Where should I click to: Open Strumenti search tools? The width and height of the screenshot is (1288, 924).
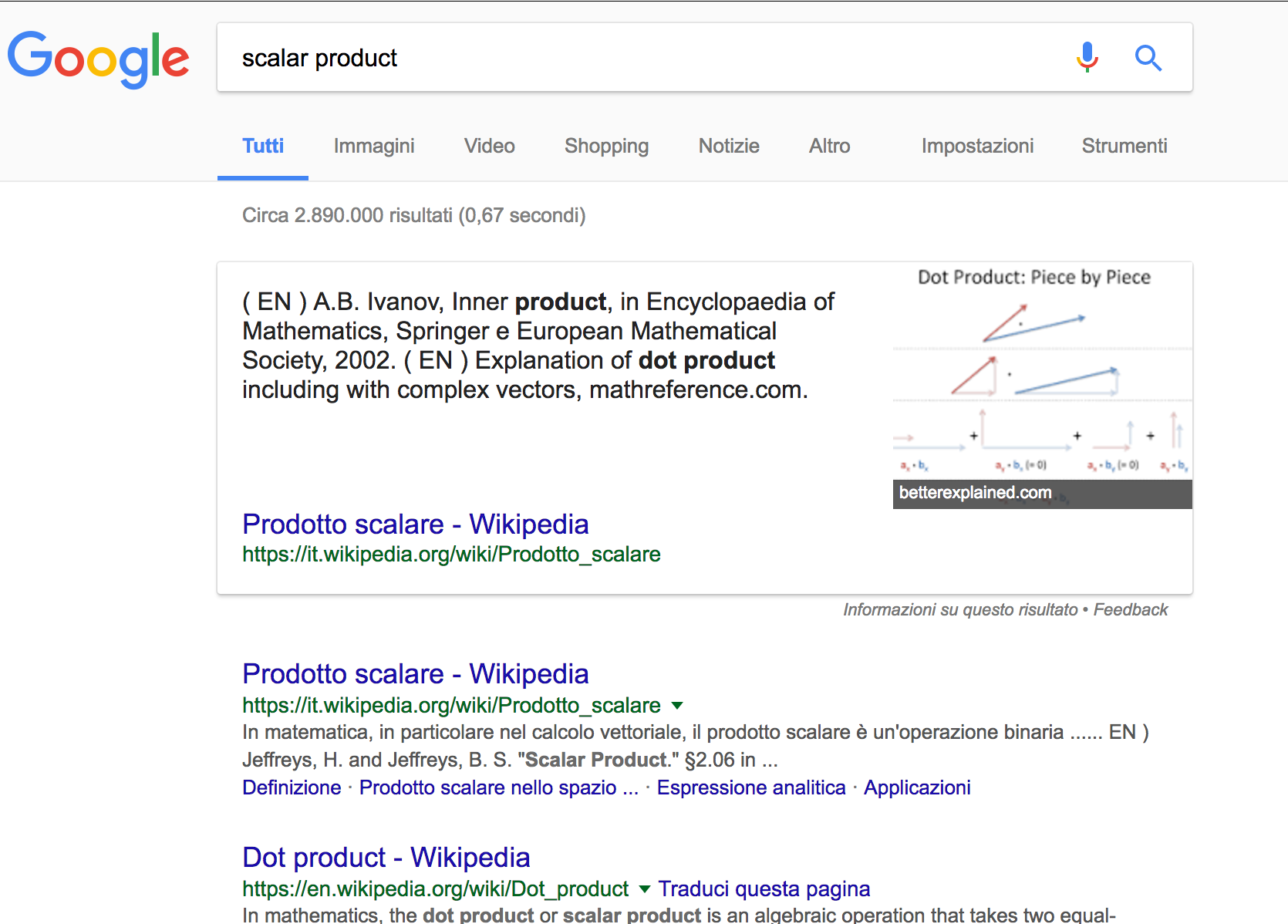click(x=1124, y=146)
